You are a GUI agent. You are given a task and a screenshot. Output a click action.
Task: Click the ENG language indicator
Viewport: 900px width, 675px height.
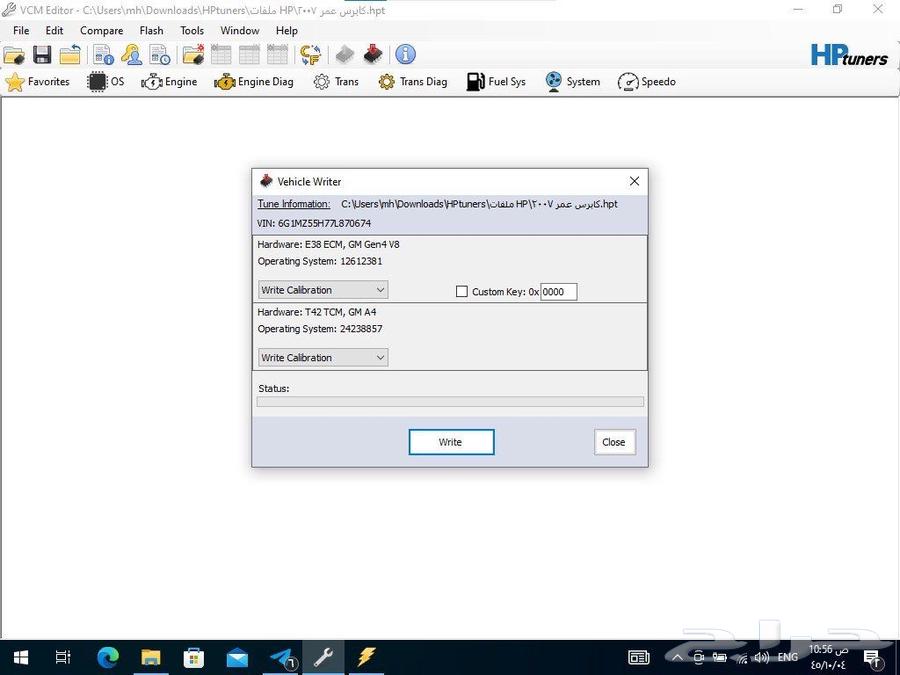(x=788, y=657)
